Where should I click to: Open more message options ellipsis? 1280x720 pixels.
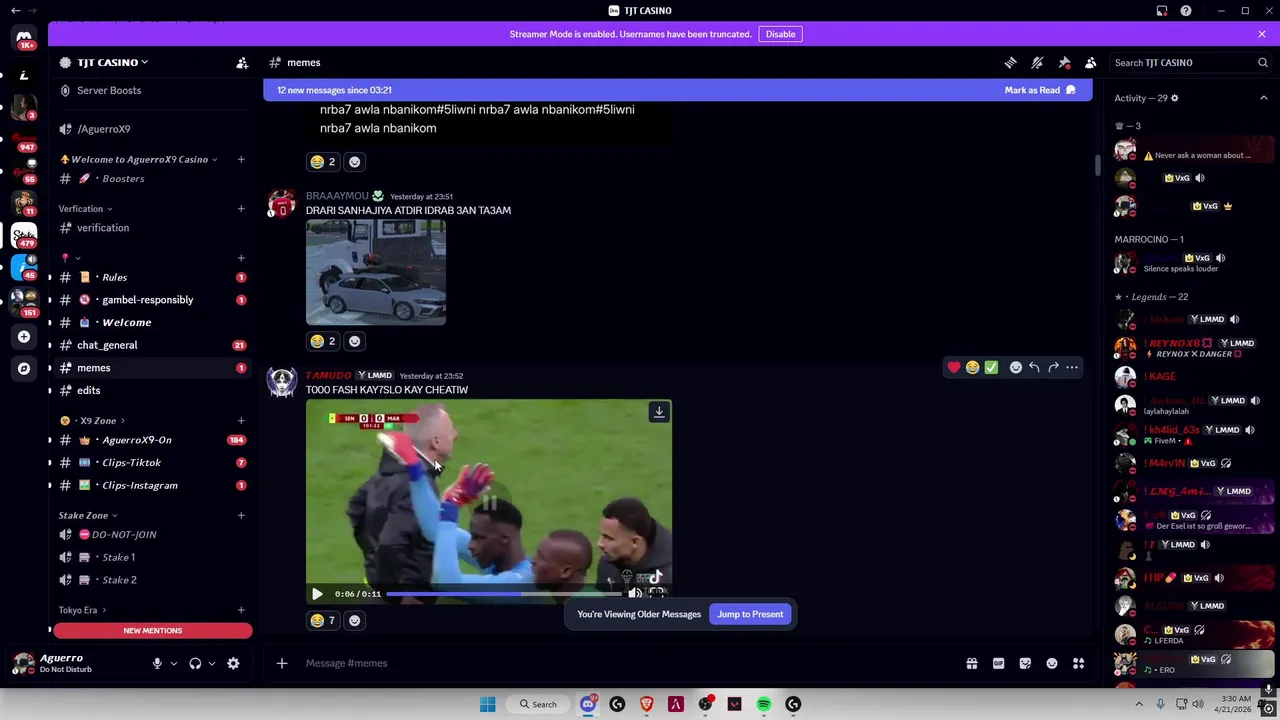(x=1072, y=367)
